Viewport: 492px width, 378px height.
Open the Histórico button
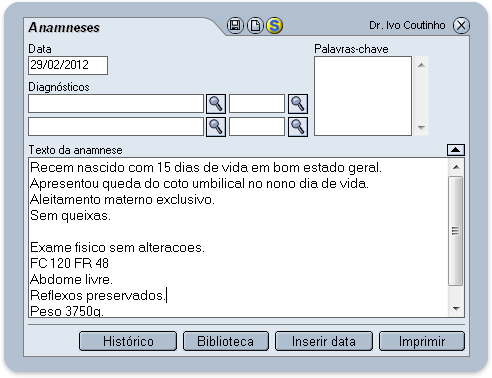[128, 341]
